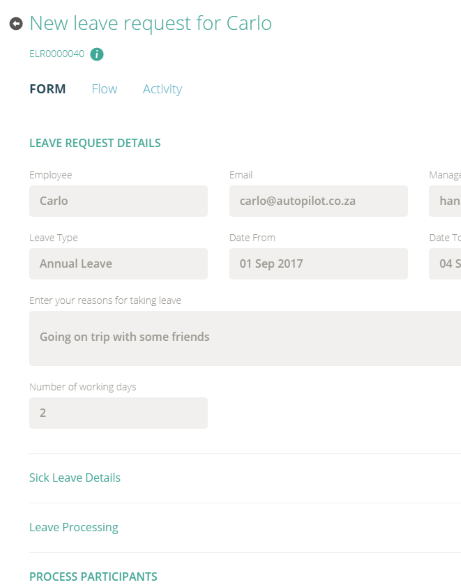This screenshot has width=461, height=585.
Task: Expand the Sick Leave Details section
Action: 75,478
